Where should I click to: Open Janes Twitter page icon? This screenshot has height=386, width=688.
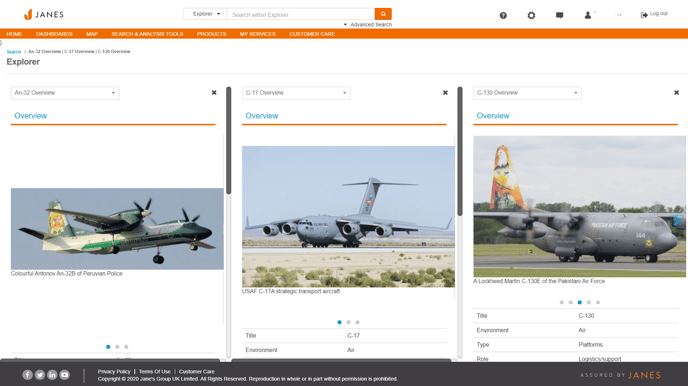pos(39,375)
